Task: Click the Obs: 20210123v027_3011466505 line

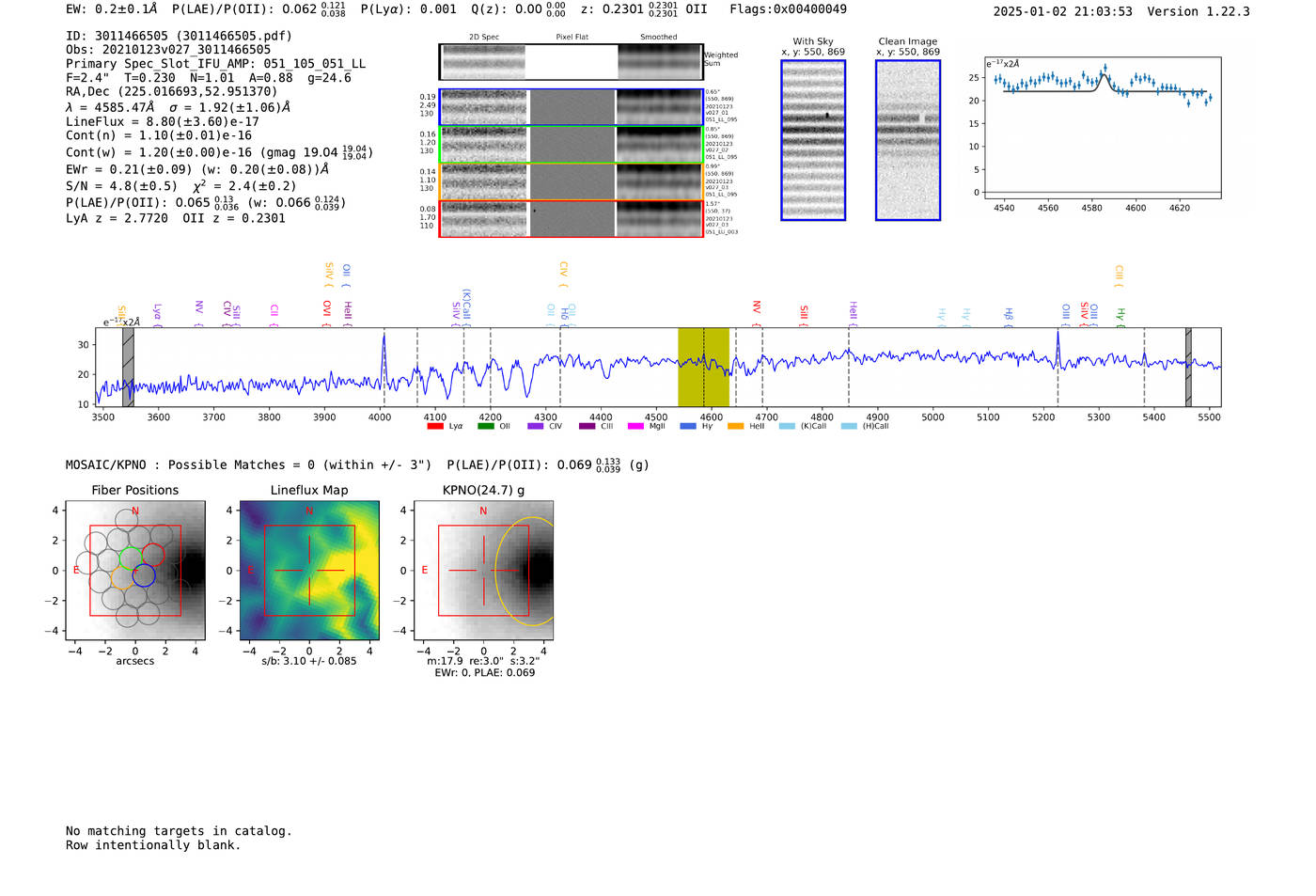Action: [x=168, y=50]
